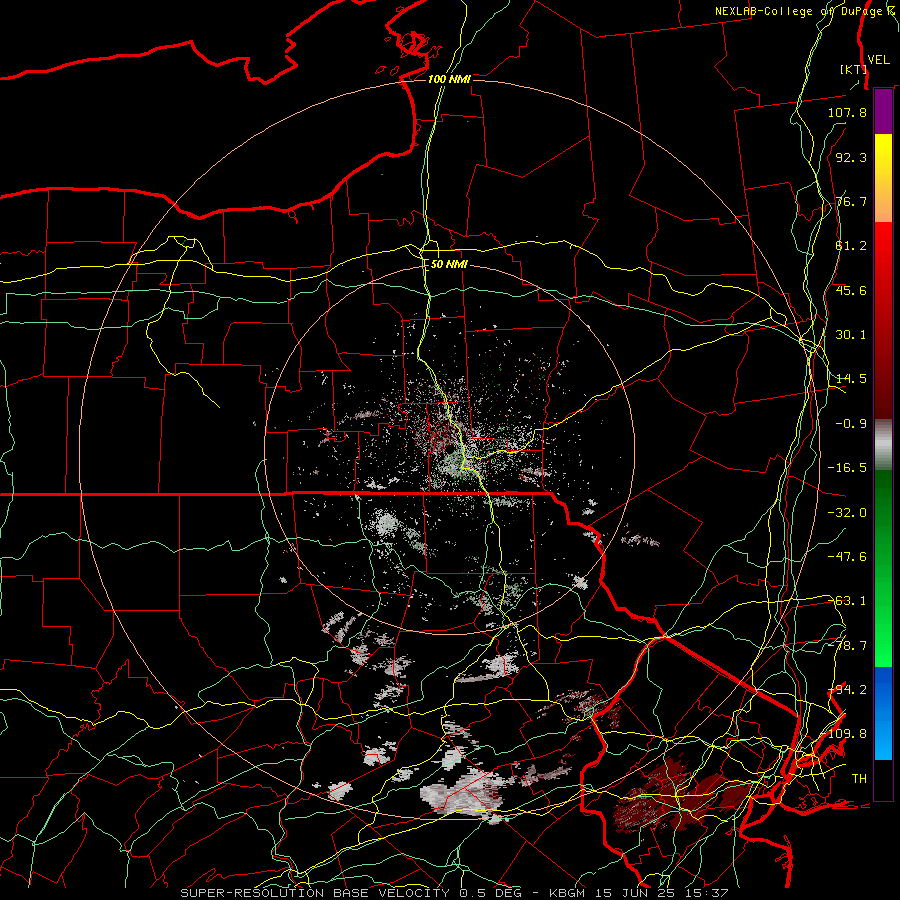Click the yellow-orange segment of the color bar
The height and width of the screenshot is (900, 900).
click(883, 178)
